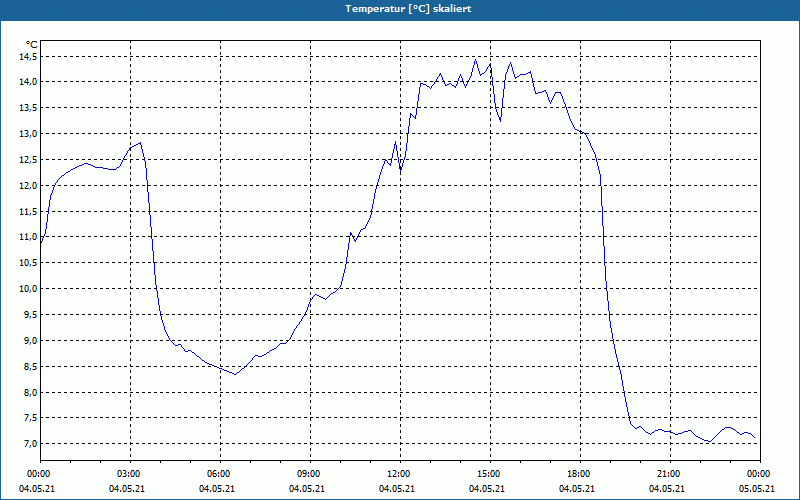The height and width of the screenshot is (500, 800).
Task: Pick the '11,5' y-axis value
Action: tap(28, 212)
